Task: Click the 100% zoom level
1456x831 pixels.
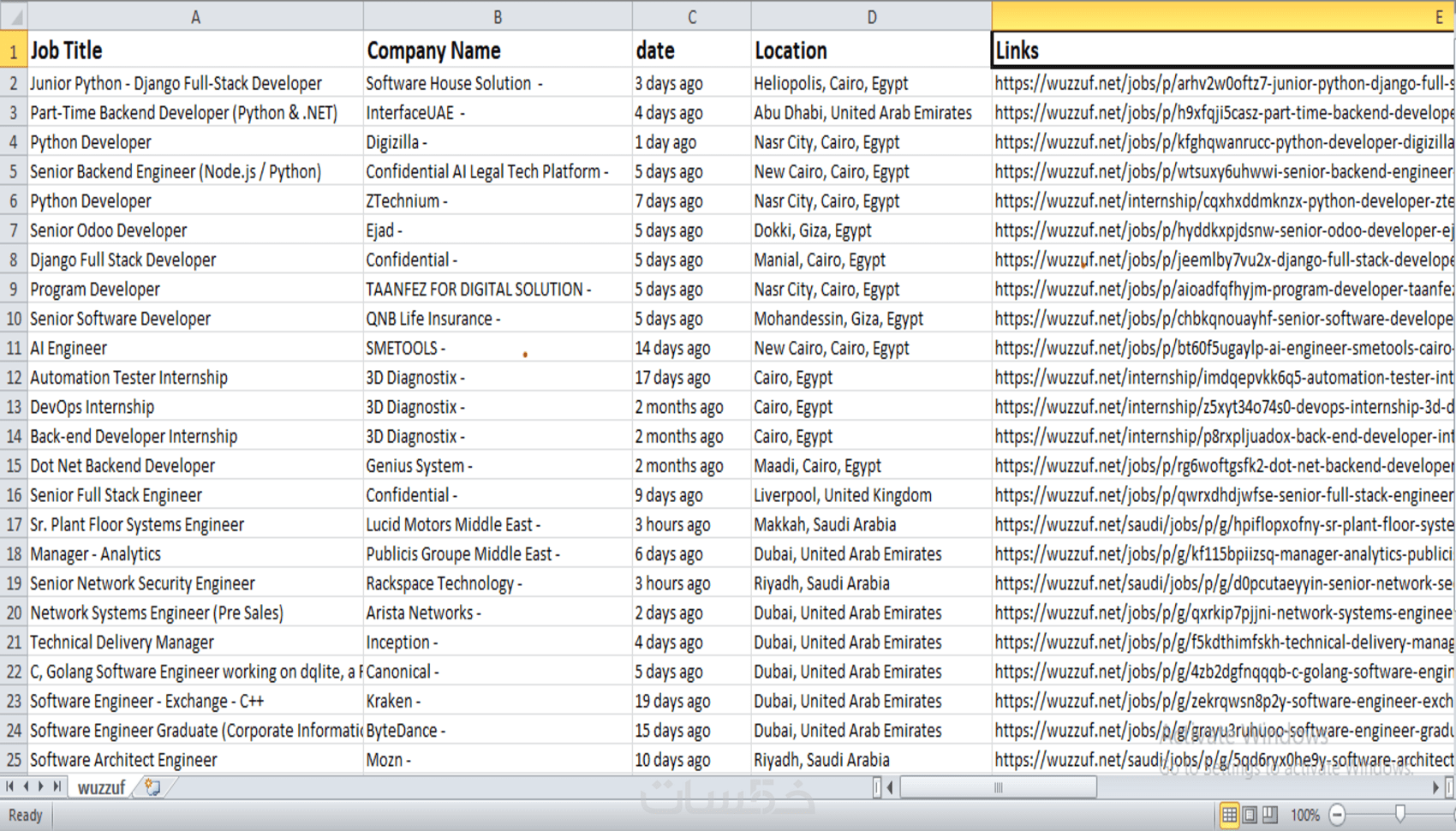Action: [x=1304, y=815]
